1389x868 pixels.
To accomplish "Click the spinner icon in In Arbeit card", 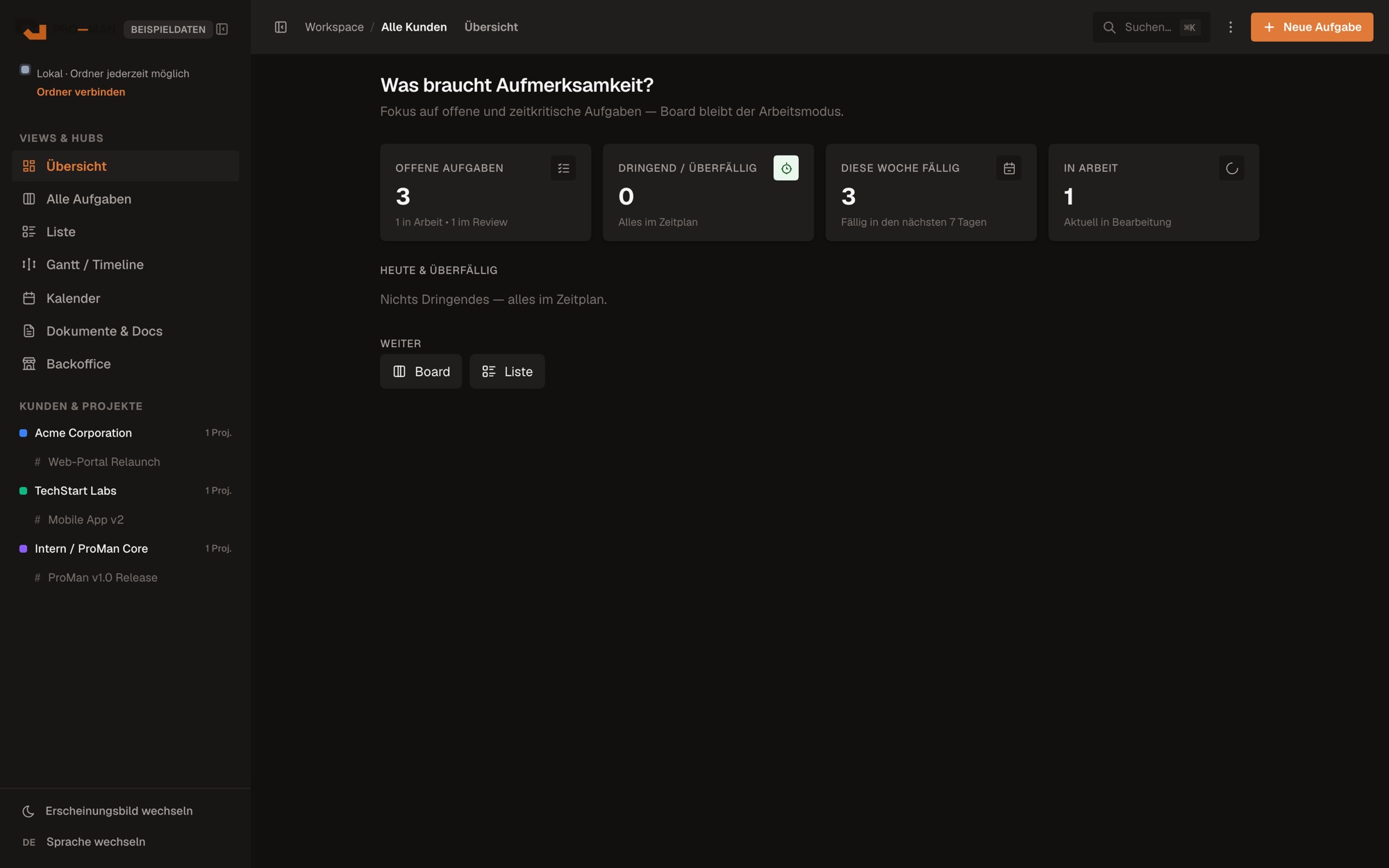I will (x=1231, y=168).
